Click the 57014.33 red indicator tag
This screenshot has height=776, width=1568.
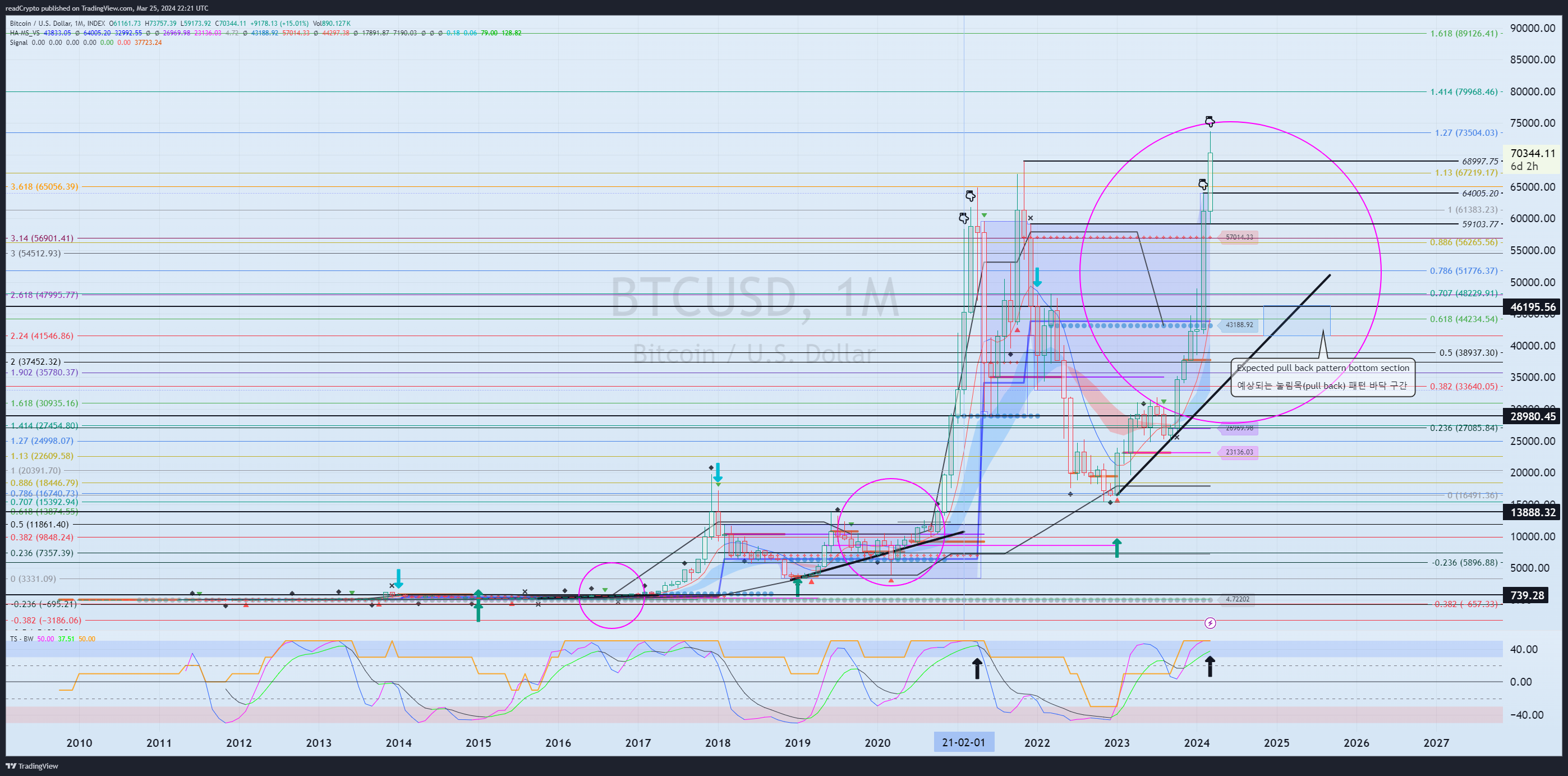pyautogui.click(x=1239, y=237)
